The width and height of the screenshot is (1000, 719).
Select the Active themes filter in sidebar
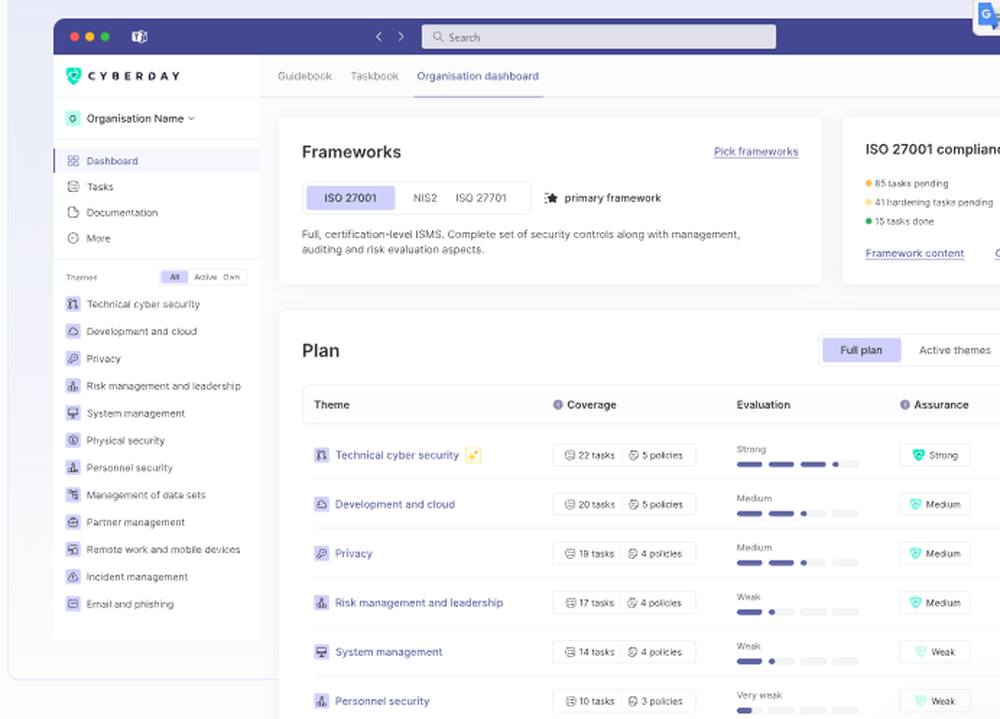pos(205,277)
